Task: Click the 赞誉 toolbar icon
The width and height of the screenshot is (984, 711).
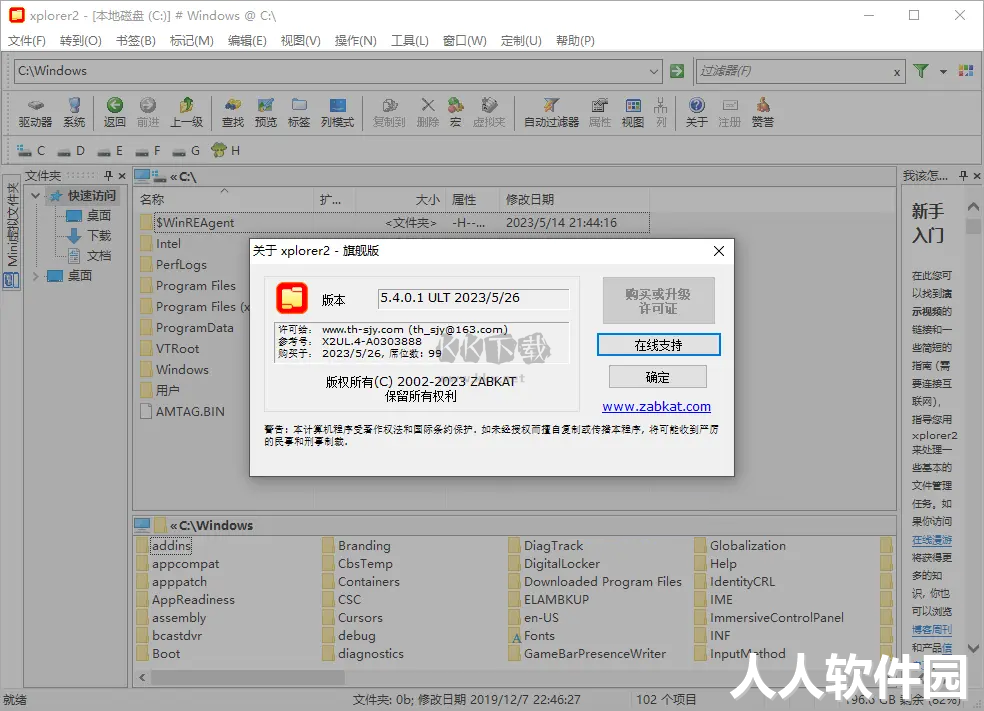Action: [x=762, y=112]
